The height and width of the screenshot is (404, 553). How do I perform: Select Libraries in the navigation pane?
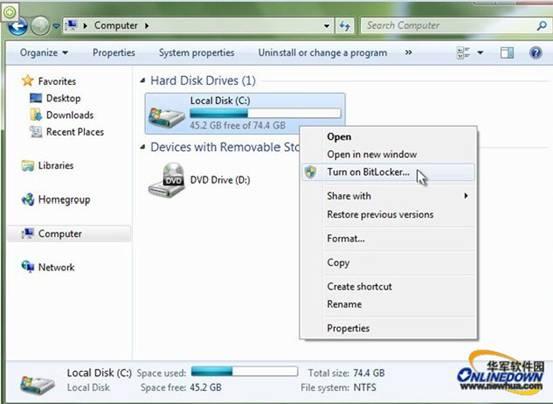(56, 166)
